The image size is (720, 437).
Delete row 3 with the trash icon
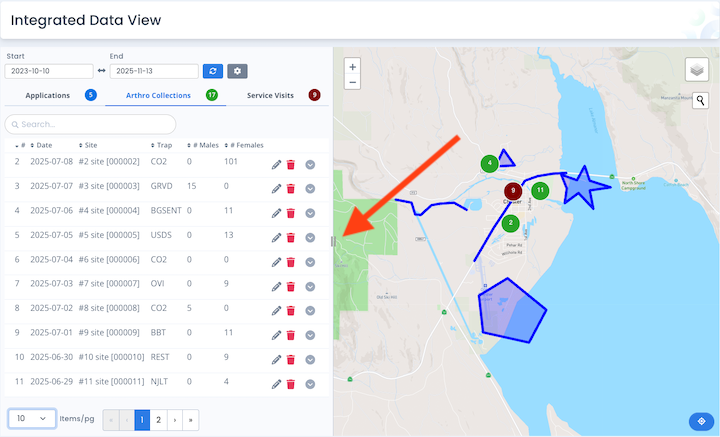(290, 188)
